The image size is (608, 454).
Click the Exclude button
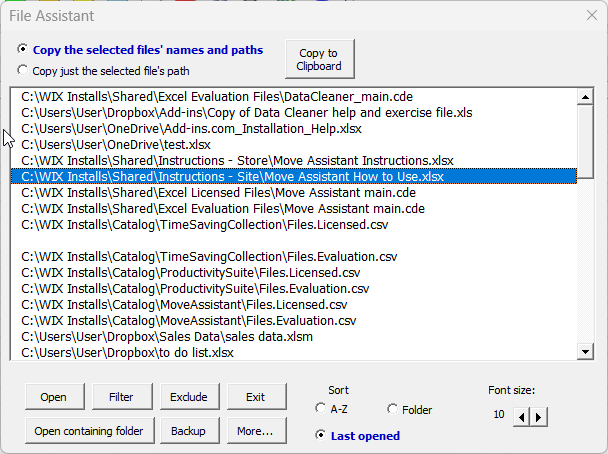190,397
